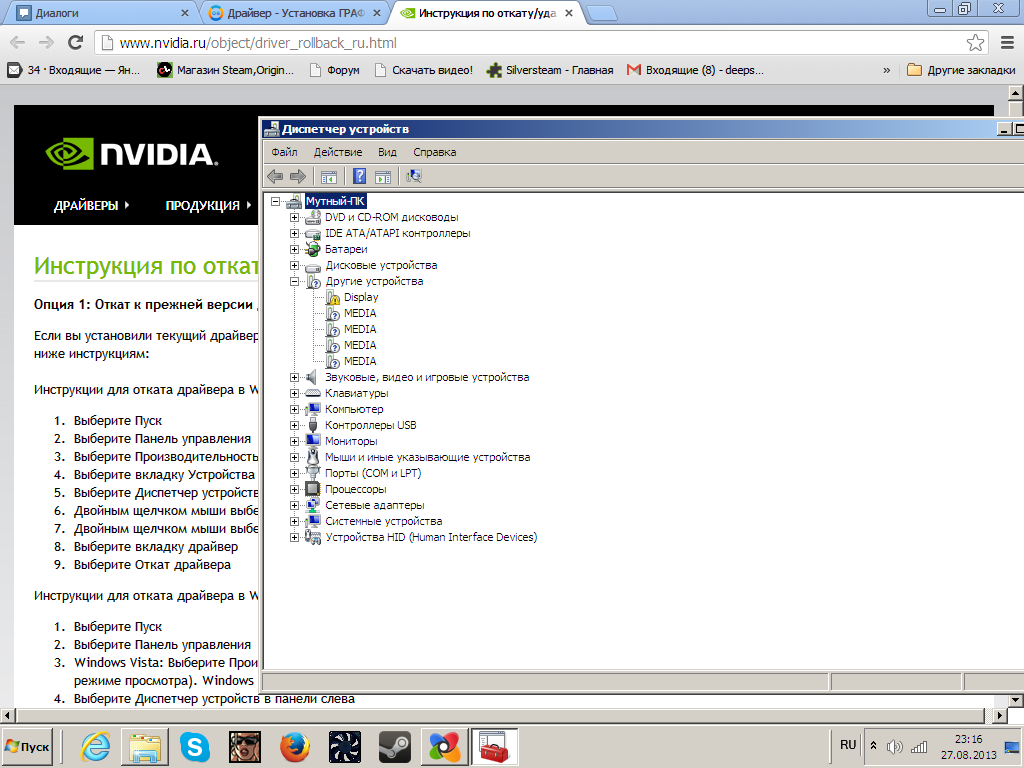Click the horizontal scrollbar right arrow
The width and height of the screenshot is (1024, 768).
pos(999,715)
